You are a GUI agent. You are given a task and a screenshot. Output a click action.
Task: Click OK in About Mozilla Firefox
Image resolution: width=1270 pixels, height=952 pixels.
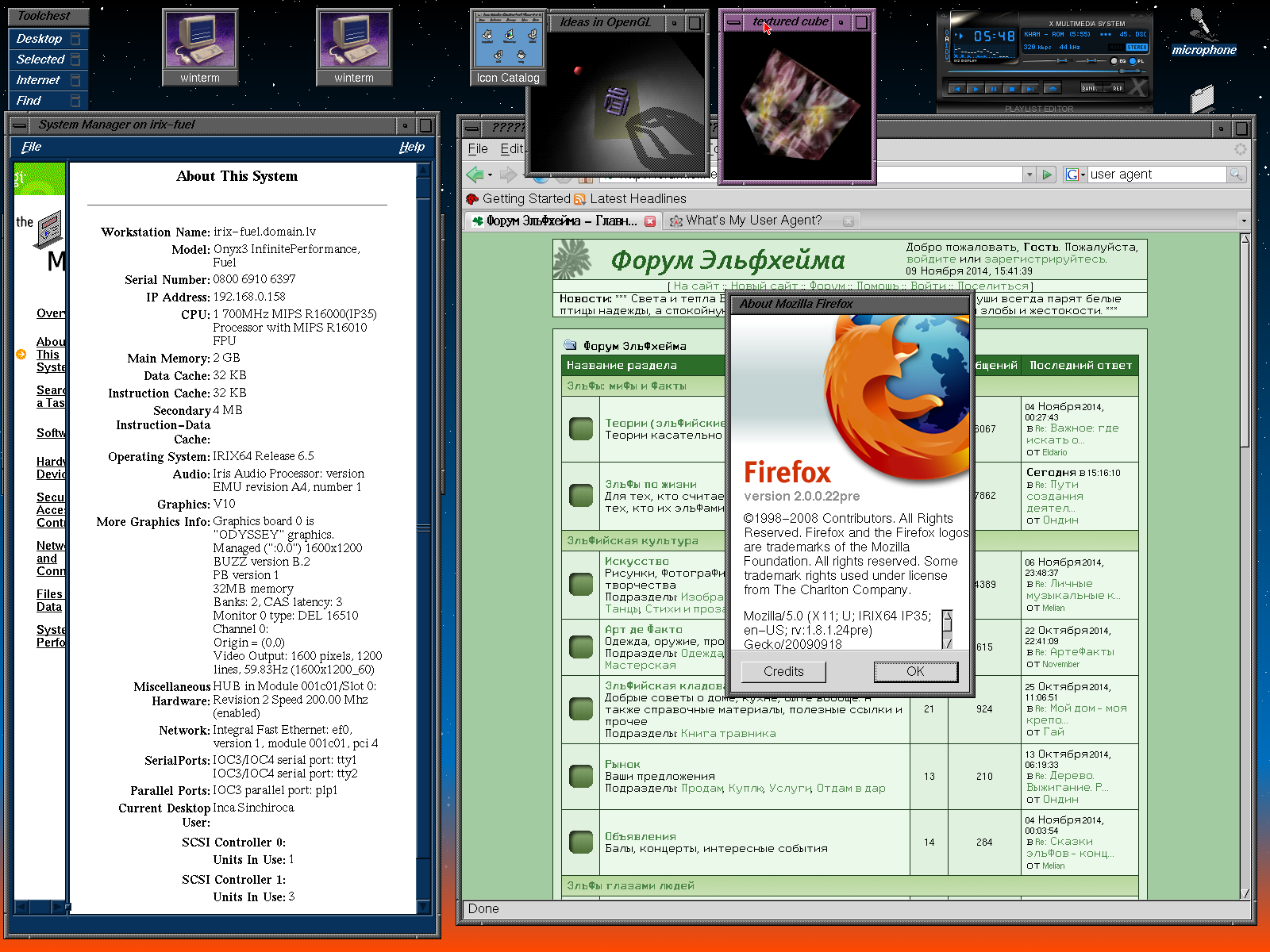click(x=915, y=671)
